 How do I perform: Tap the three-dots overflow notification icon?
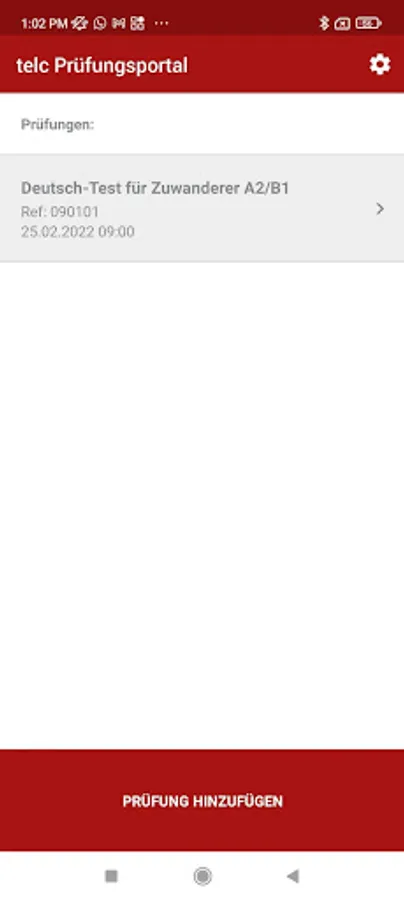click(162, 24)
